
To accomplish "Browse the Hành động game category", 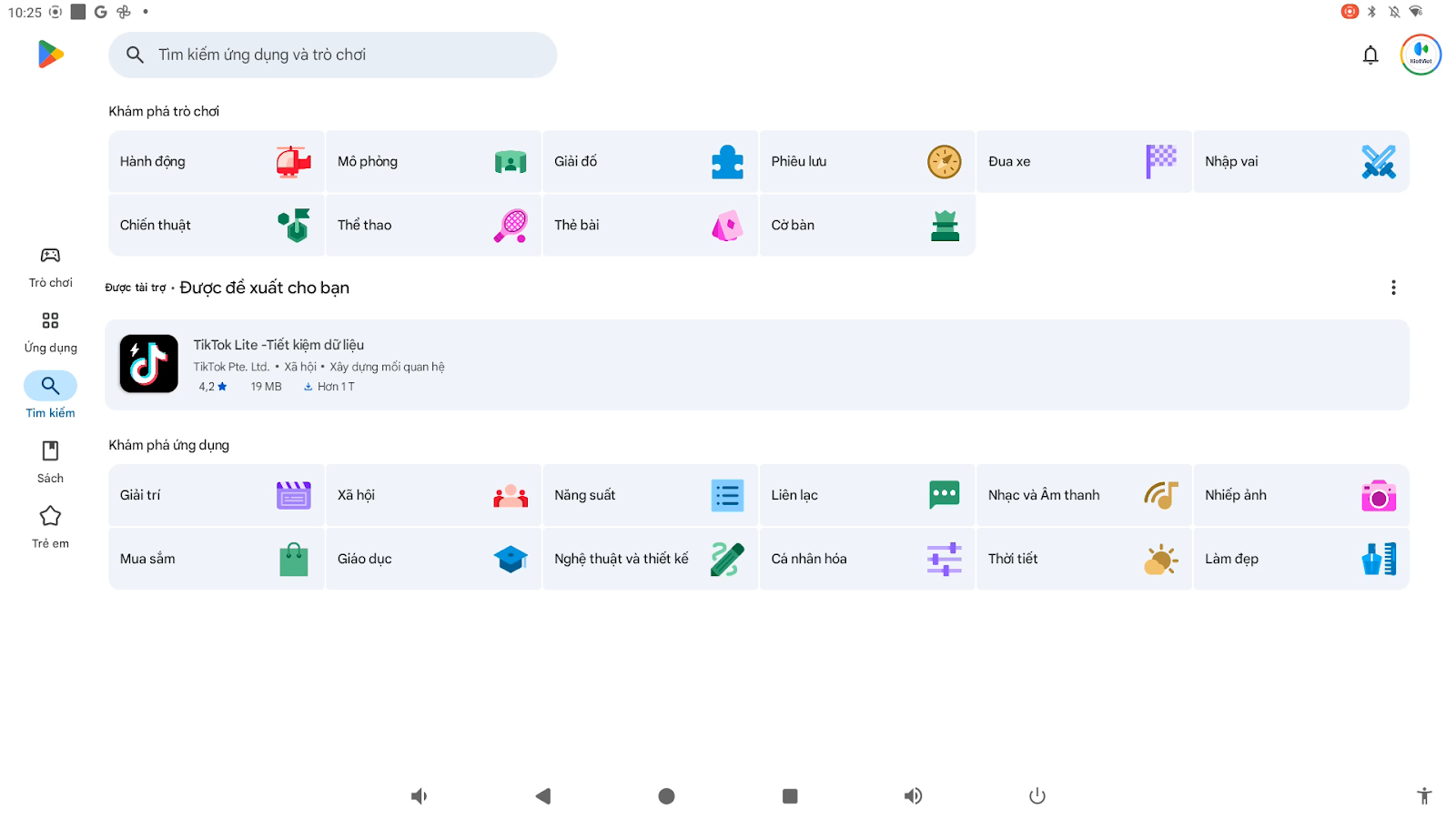I will [216, 162].
